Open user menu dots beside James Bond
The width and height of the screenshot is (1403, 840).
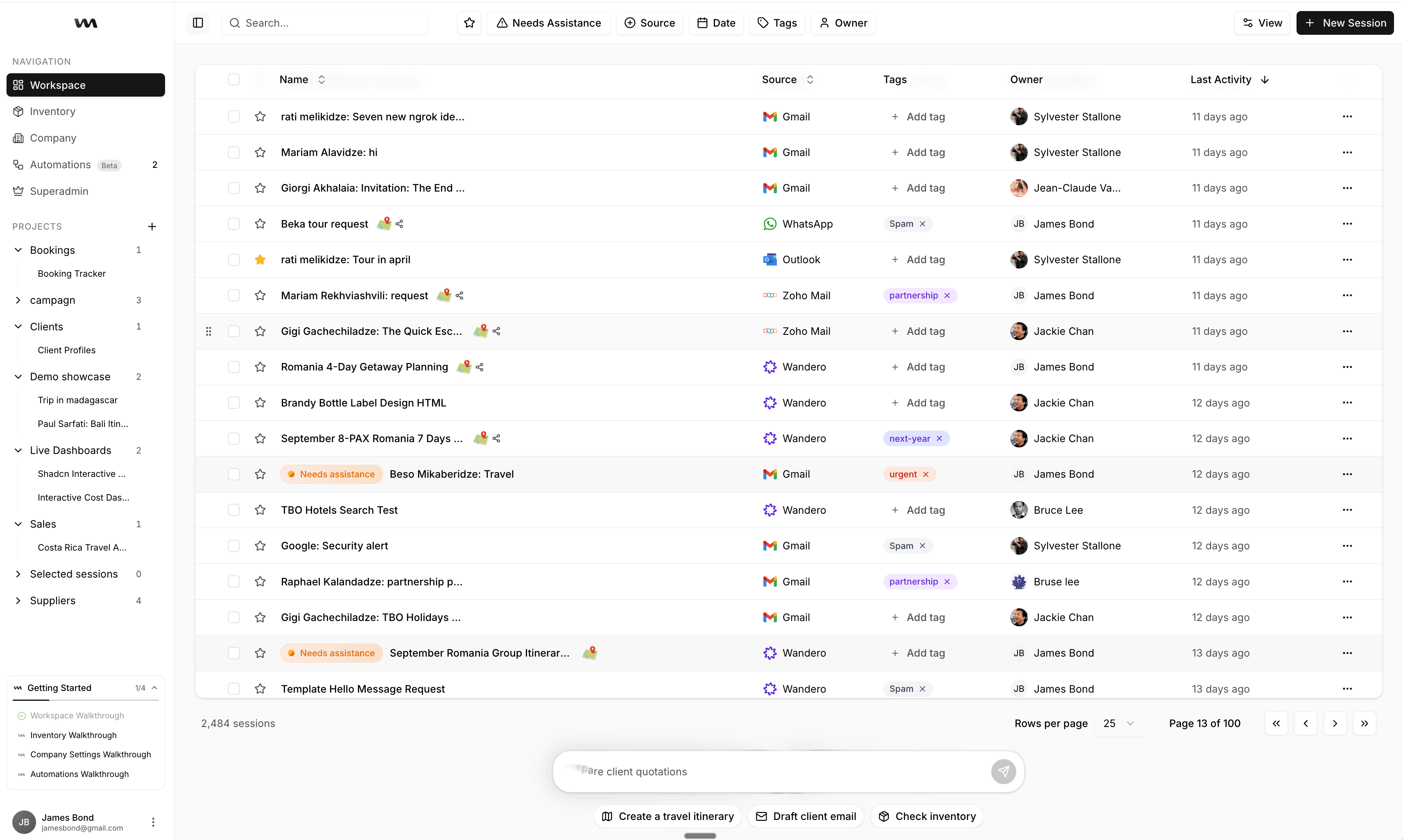(x=153, y=822)
